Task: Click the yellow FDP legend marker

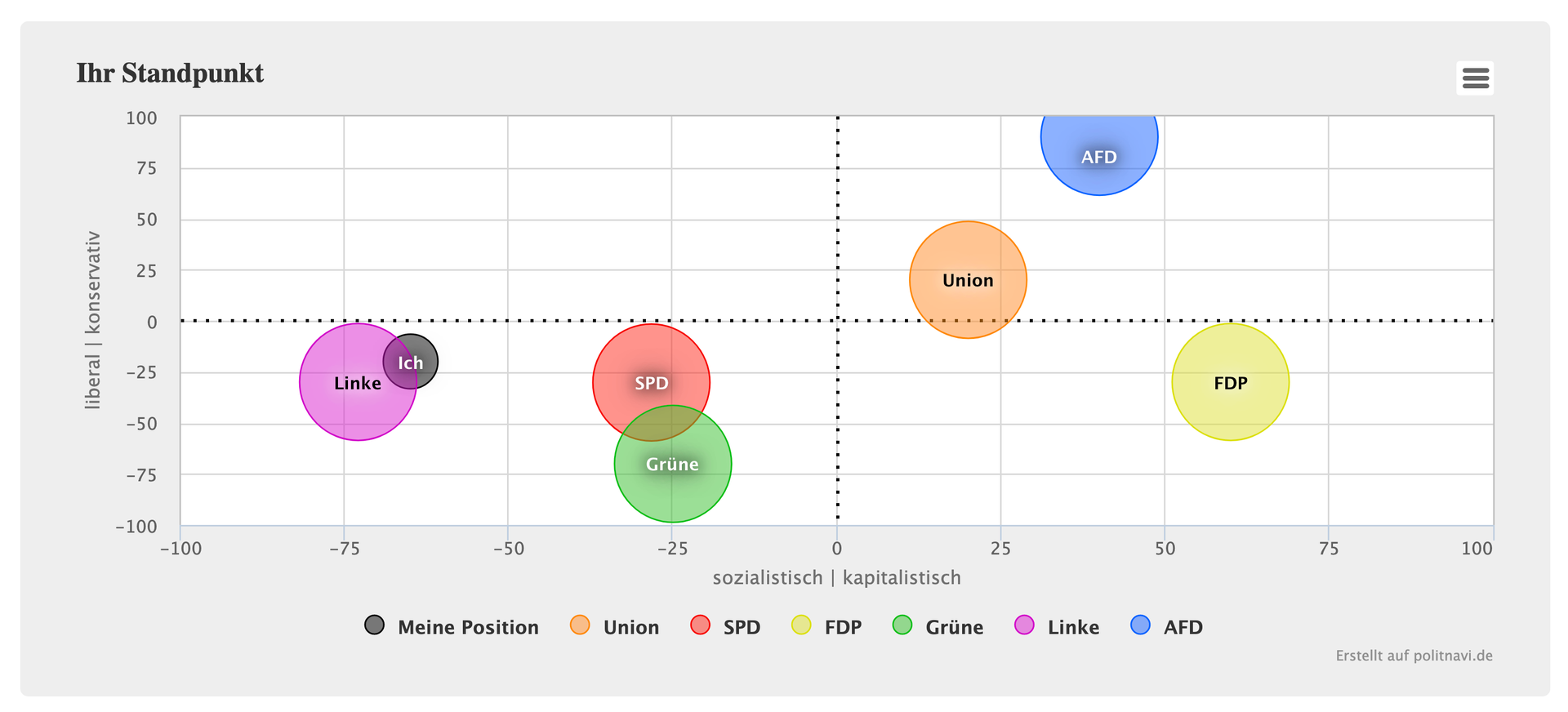Action: click(x=801, y=625)
